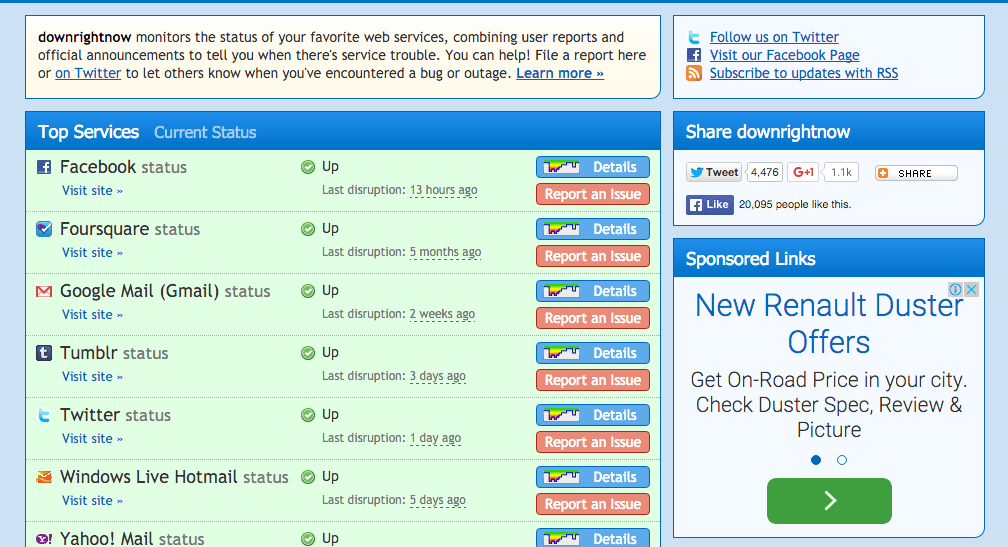Visit site link under Twitter status
The height and width of the screenshot is (547, 1008).
(x=92, y=439)
